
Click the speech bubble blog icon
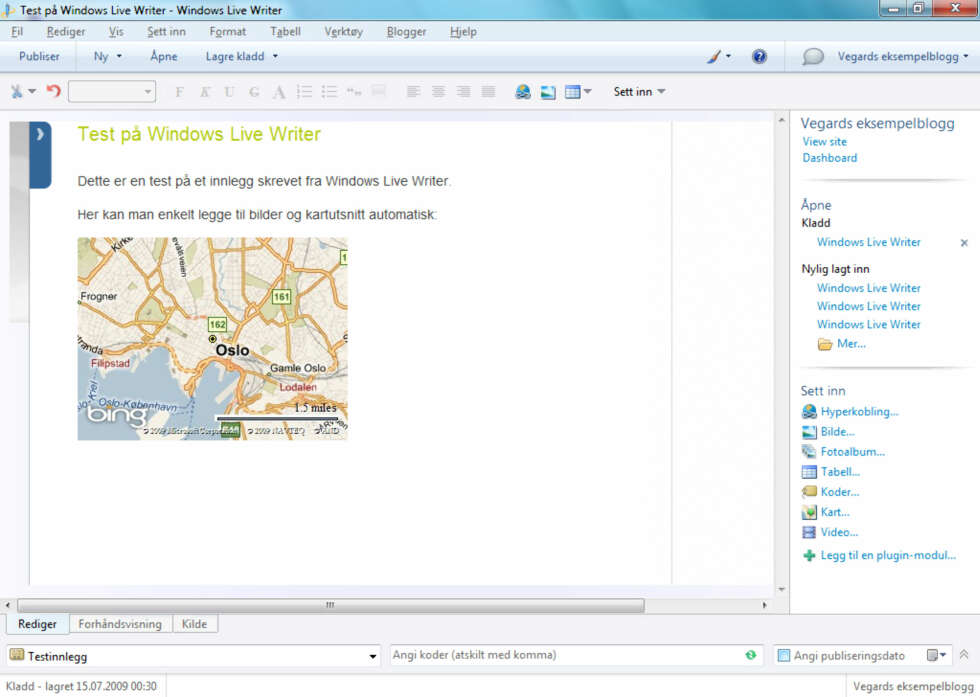coord(812,57)
